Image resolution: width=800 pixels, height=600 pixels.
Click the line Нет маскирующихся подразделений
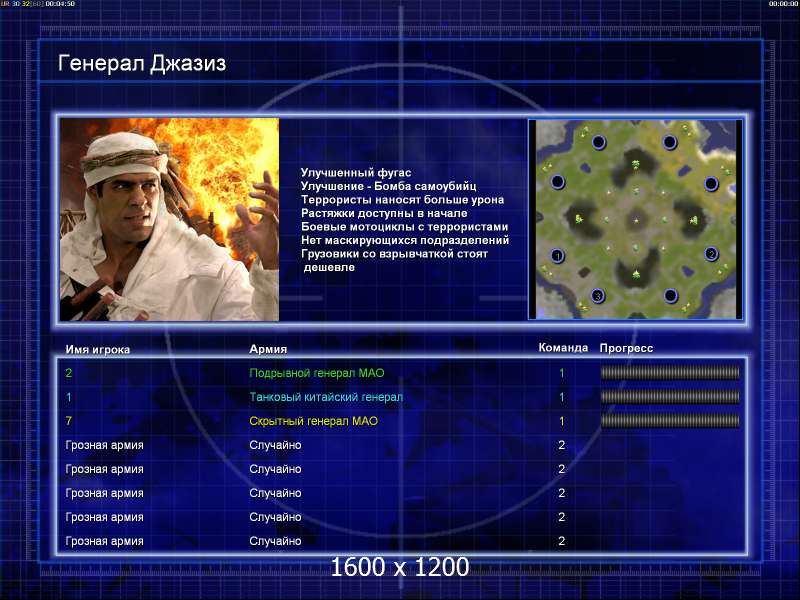click(405, 240)
